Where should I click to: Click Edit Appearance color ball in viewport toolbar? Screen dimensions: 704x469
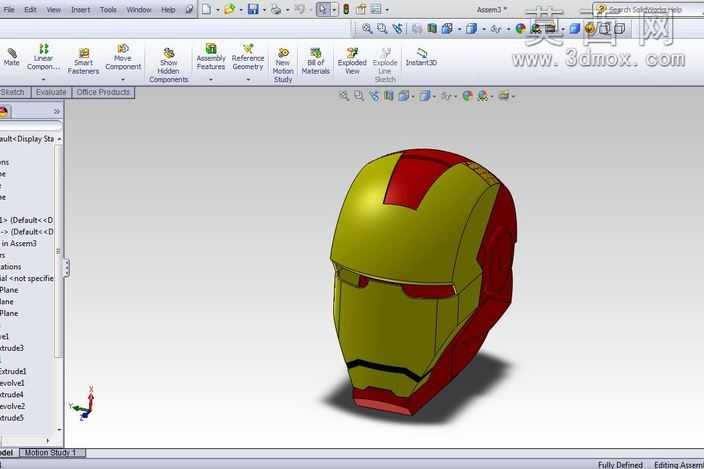tap(467, 96)
